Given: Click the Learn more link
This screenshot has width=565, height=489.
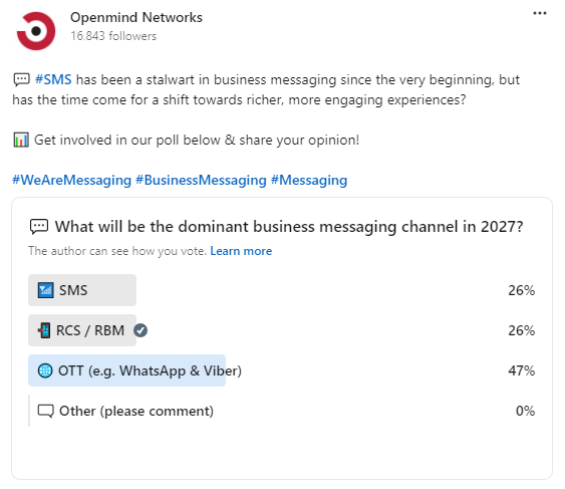Looking at the screenshot, I should pyautogui.click(x=241, y=251).
